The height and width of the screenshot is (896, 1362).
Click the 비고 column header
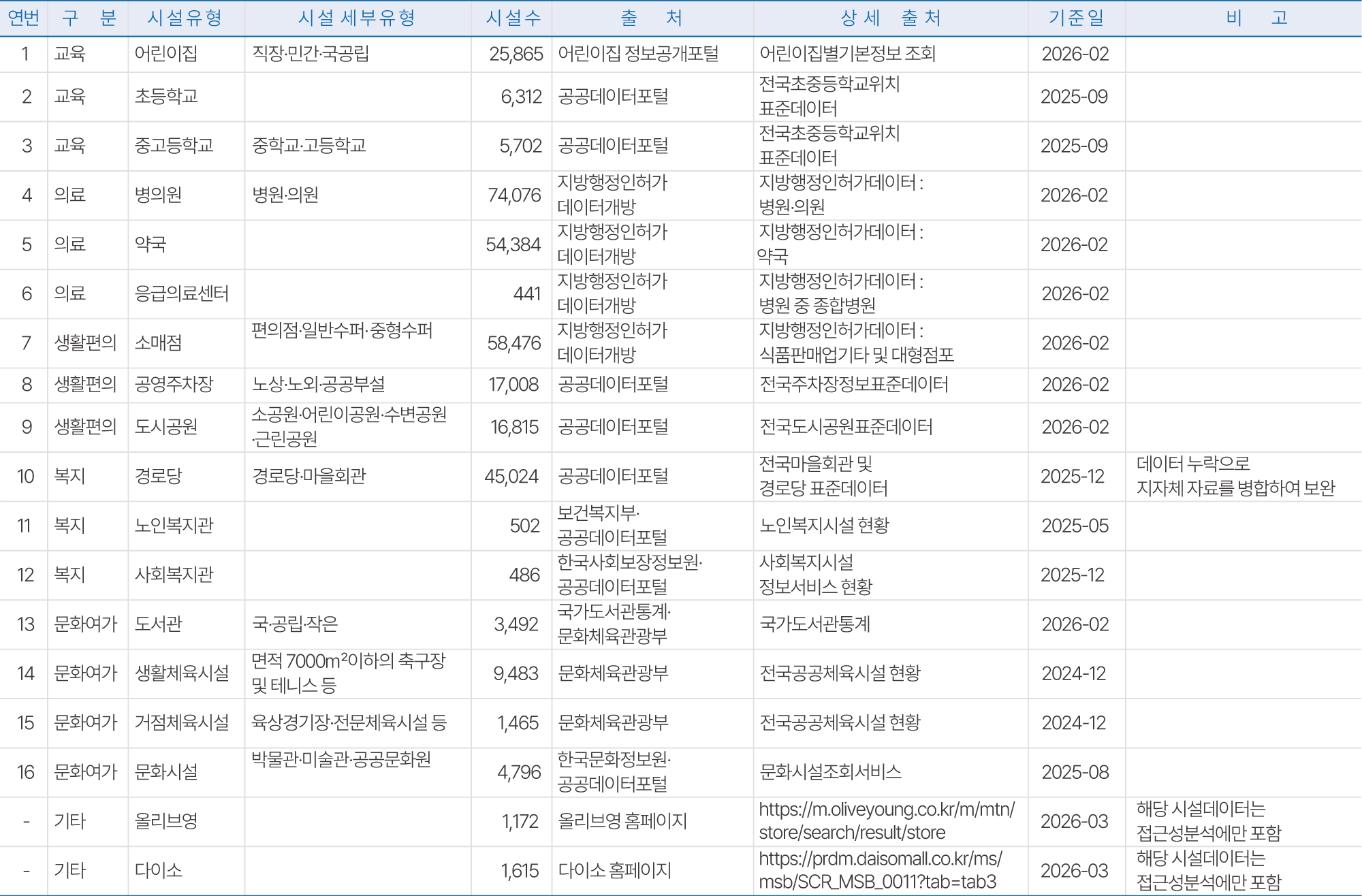click(x=1256, y=18)
